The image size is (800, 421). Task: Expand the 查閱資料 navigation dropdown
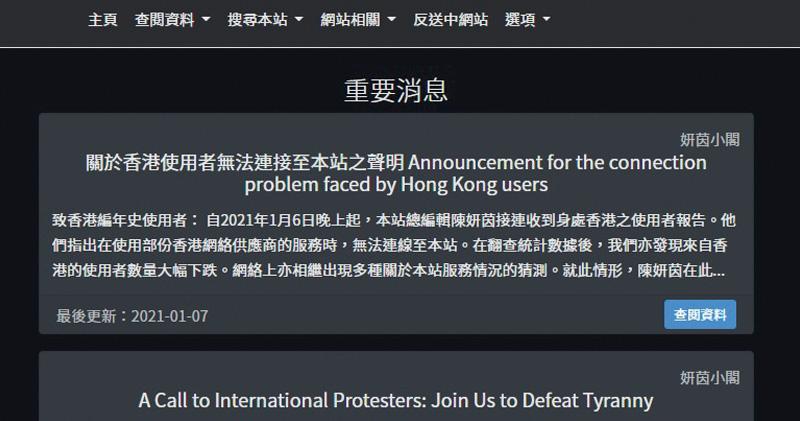coord(172,20)
